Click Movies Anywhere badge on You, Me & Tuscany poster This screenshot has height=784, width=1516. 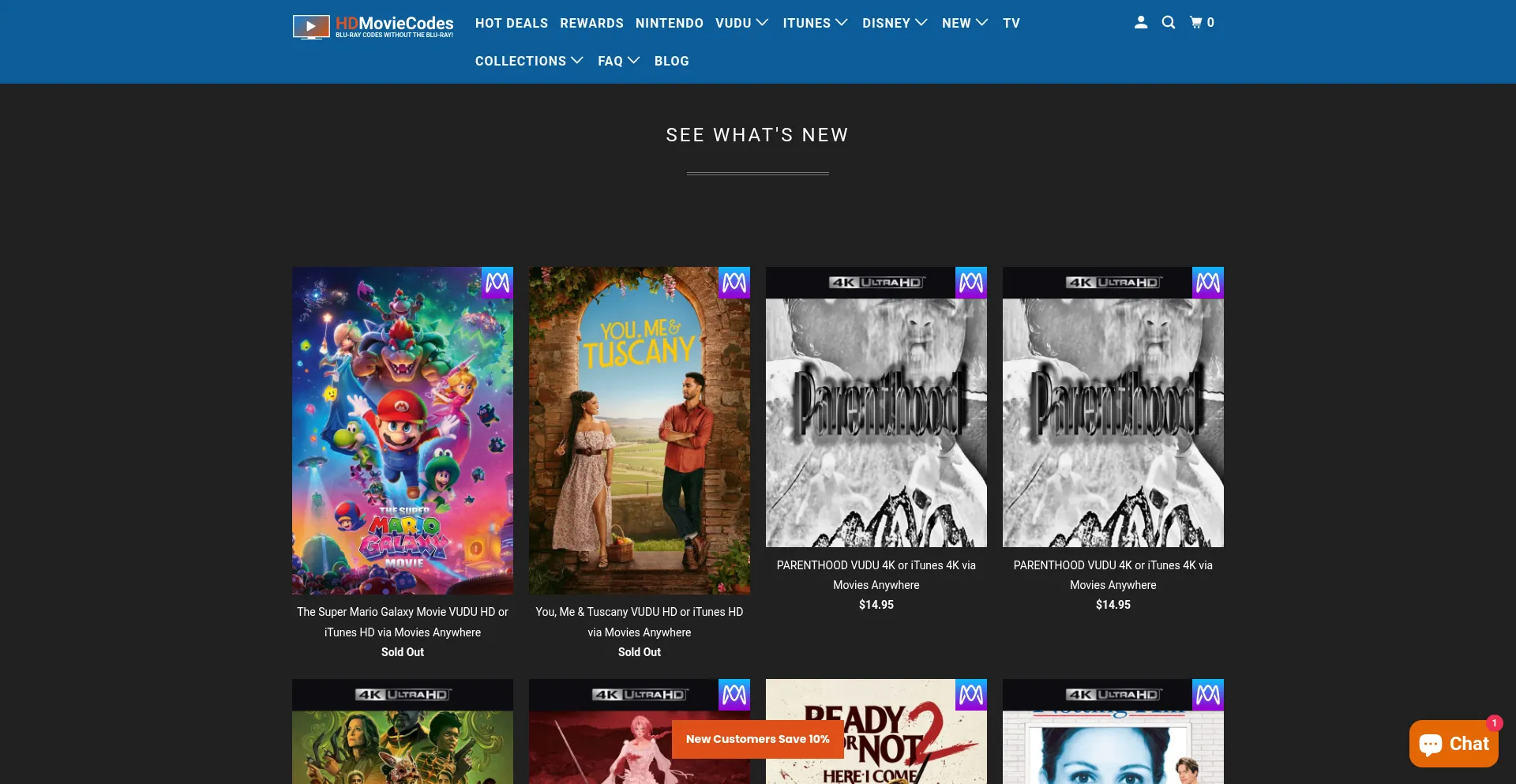click(x=734, y=283)
